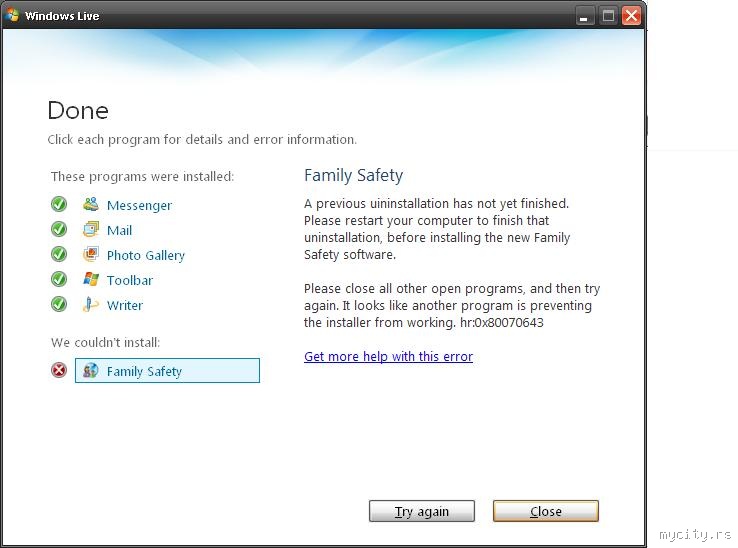The height and width of the screenshot is (548, 738).
Task: Show Writer installation details
Action: [x=125, y=305]
